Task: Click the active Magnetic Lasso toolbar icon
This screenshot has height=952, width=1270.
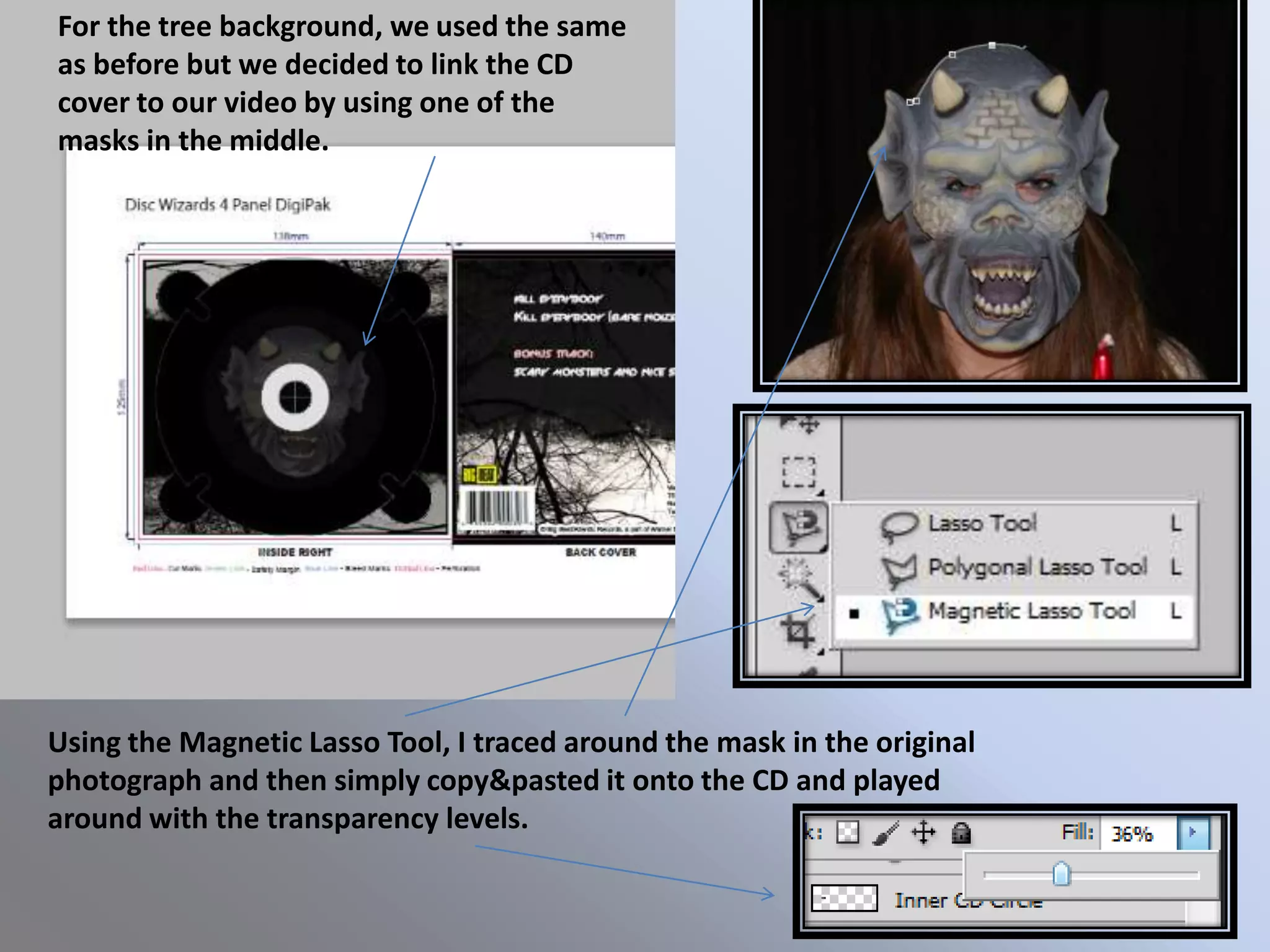Action: pyautogui.click(x=799, y=527)
